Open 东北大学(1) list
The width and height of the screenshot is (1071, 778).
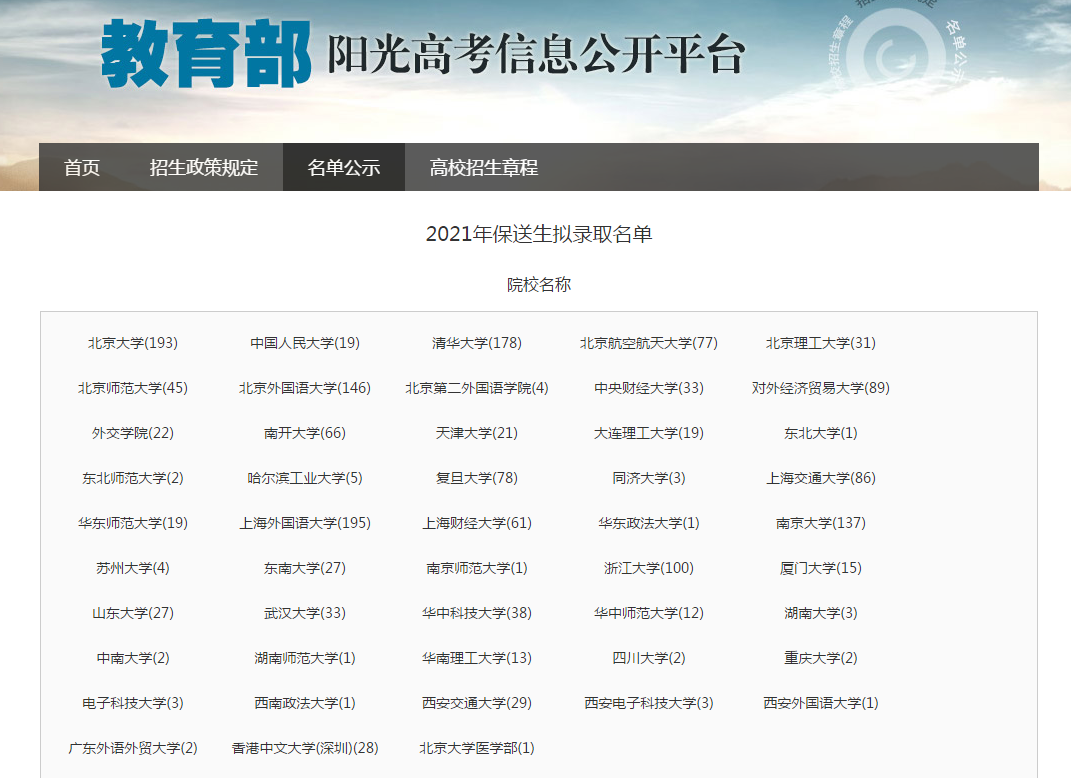click(x=821, y=433)
